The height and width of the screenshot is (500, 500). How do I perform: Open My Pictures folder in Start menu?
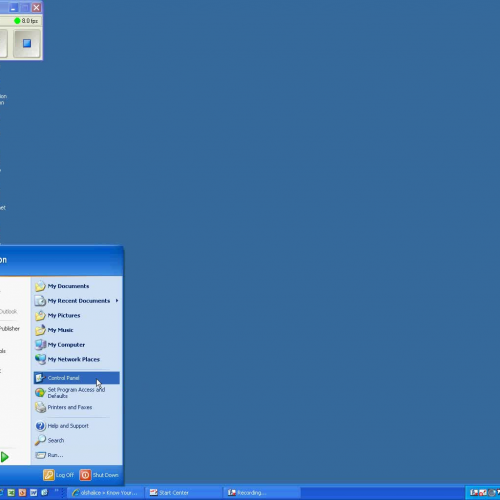(x=77, y=315)
